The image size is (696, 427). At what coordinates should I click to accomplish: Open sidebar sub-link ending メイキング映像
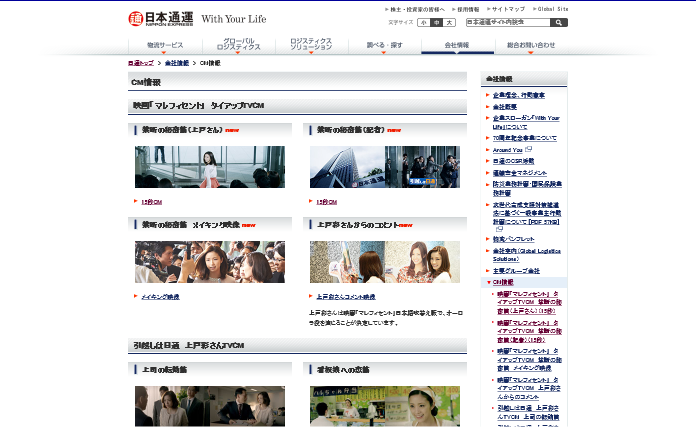point(529,360)
